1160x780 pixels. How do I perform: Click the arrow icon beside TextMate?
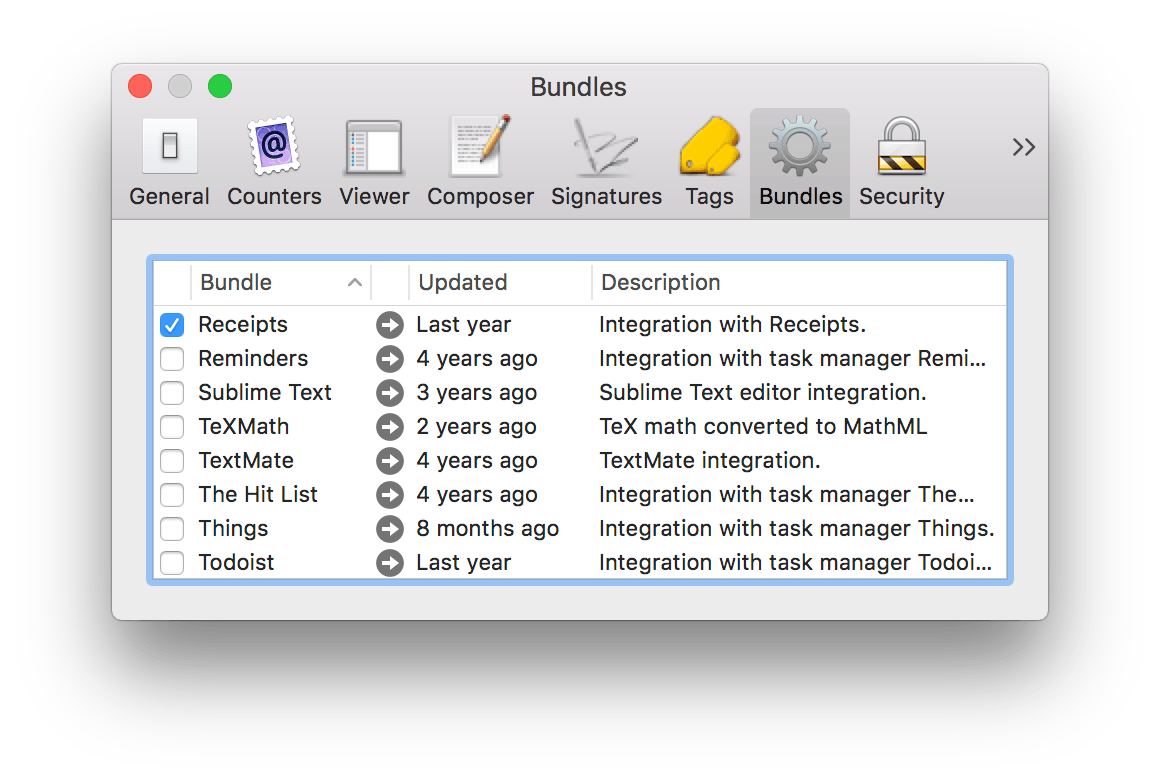pyautogui.click(x=390, y=461)
